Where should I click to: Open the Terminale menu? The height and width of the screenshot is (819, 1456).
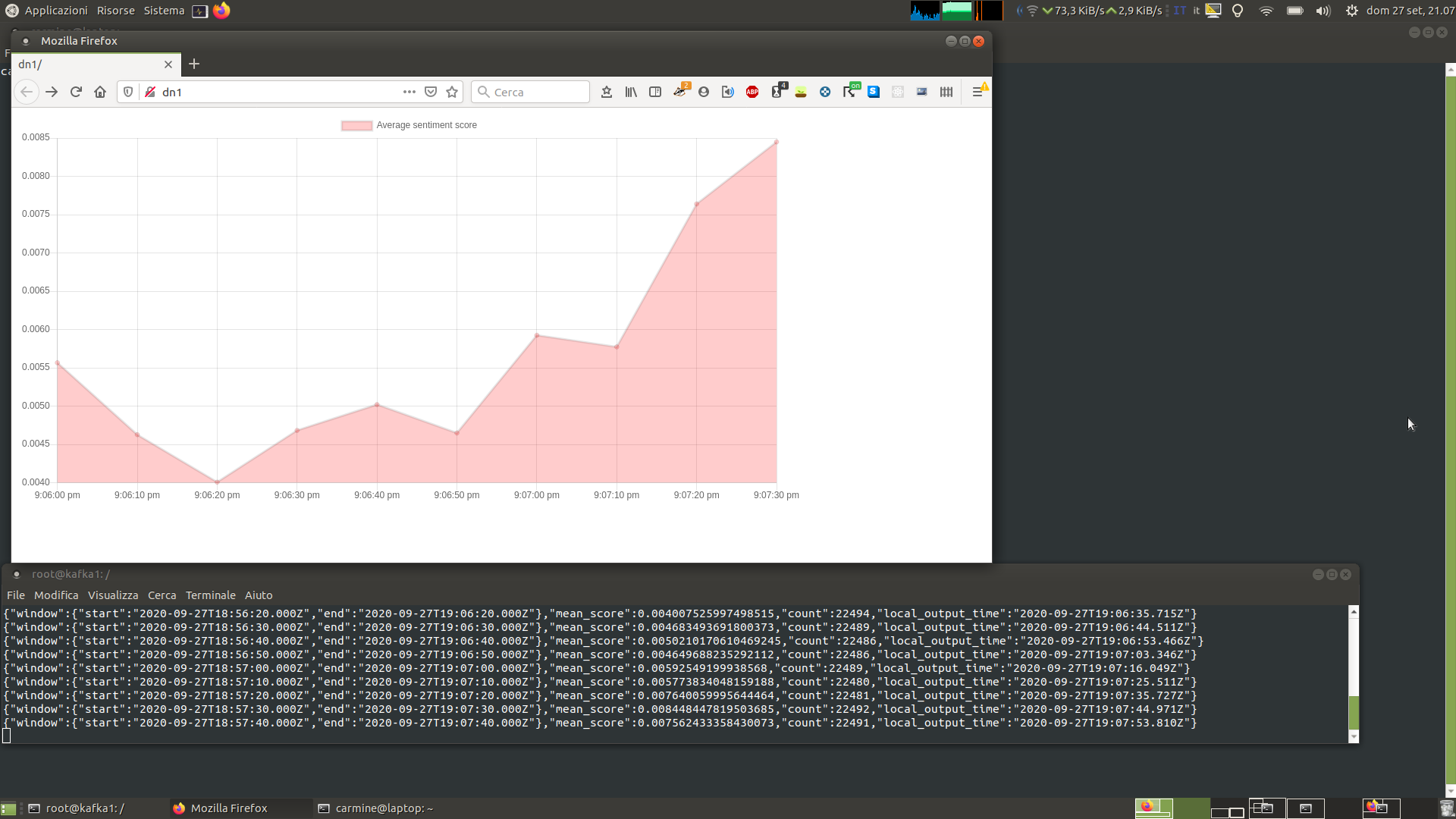211,595
